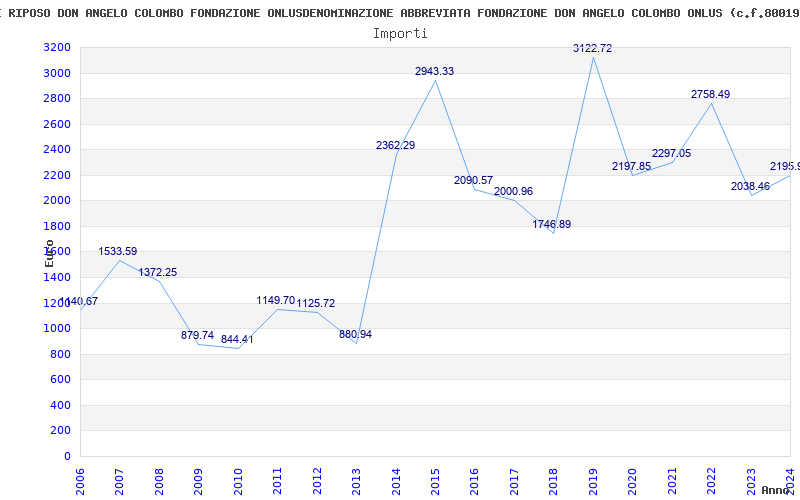Click the 2758.49 value label
The height and width of the screenshot is (500, 800).
[x=710, y=94]
